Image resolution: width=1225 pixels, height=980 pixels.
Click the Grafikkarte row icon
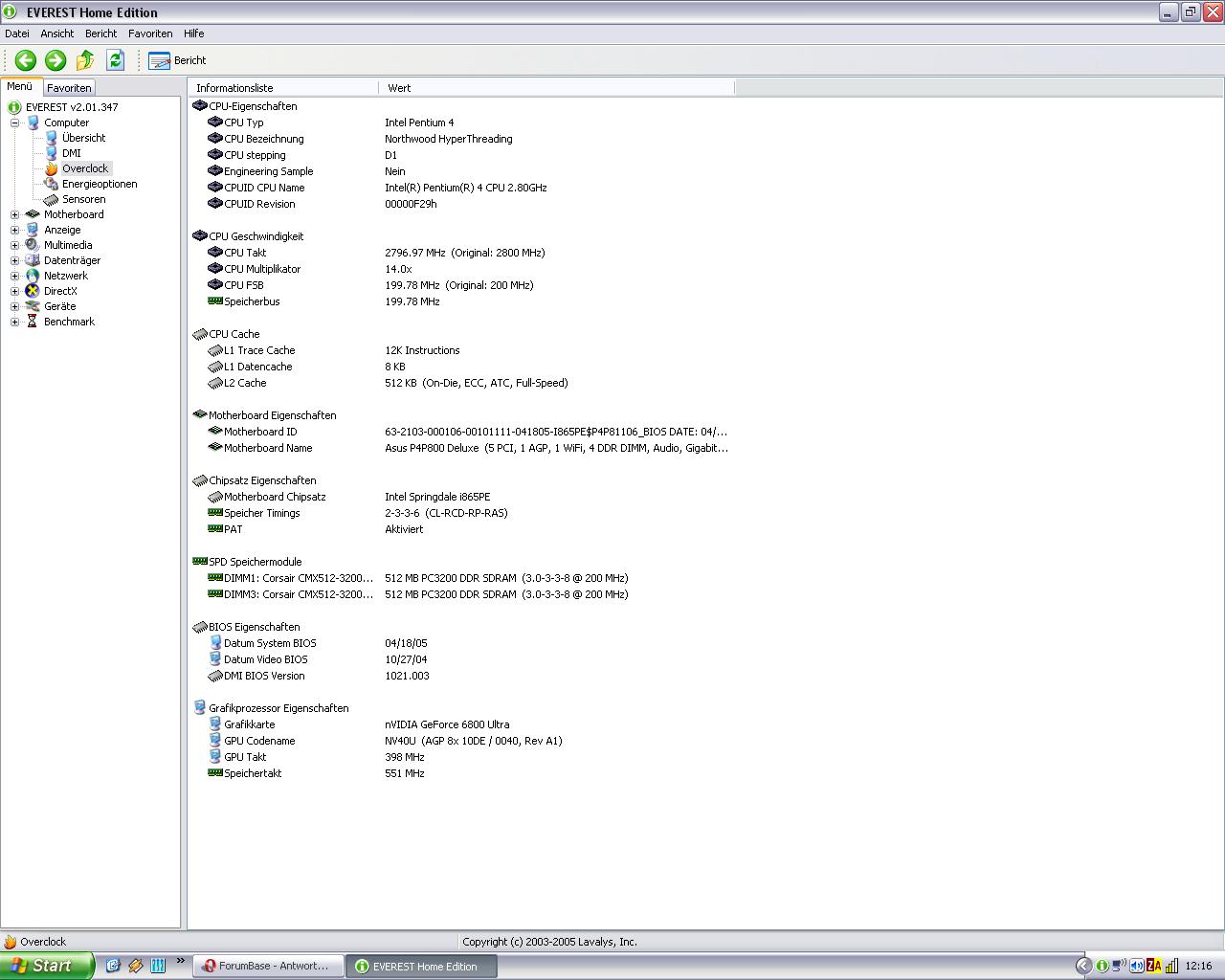[x=215, y=724]
